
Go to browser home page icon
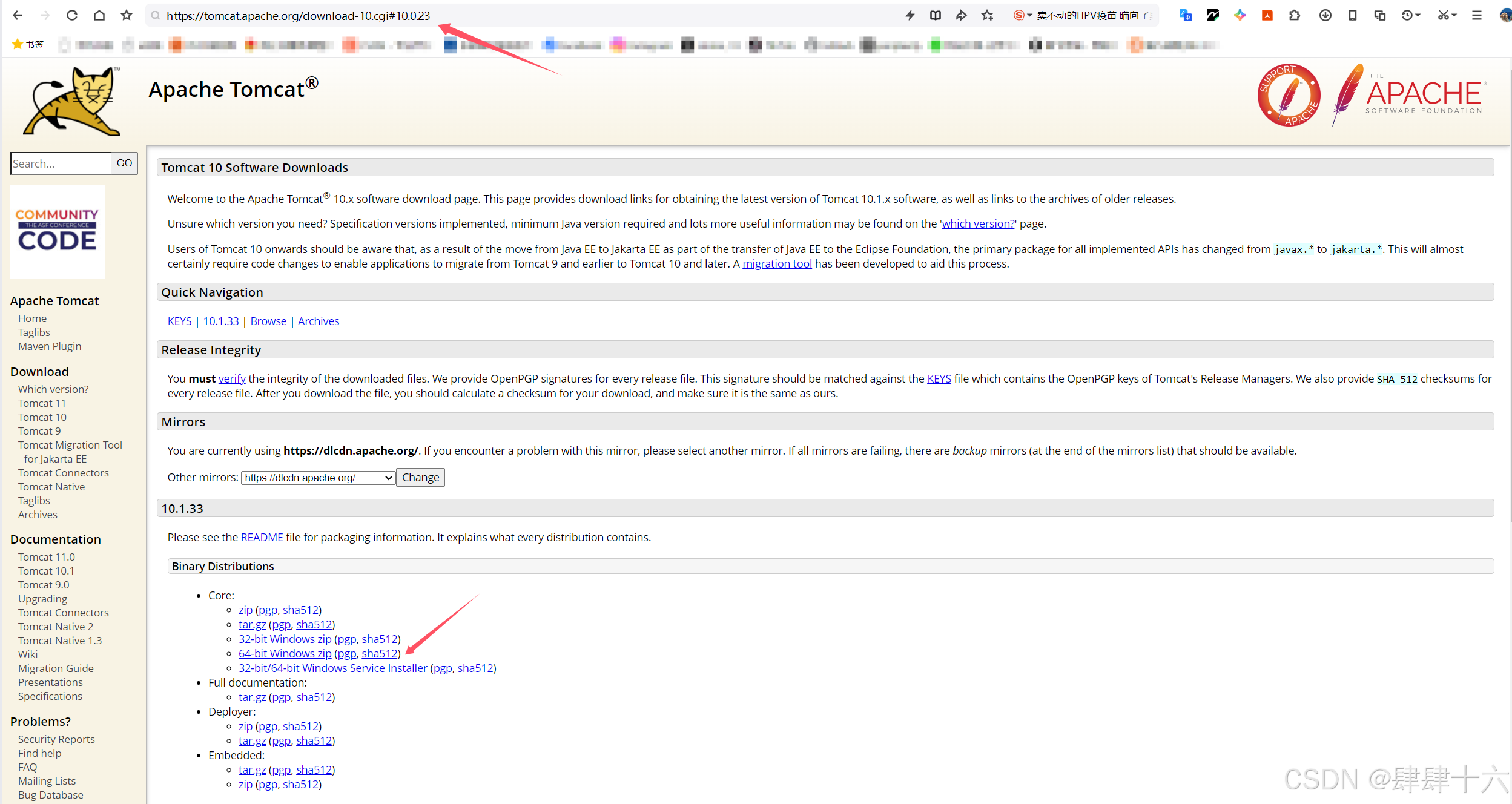99,15
